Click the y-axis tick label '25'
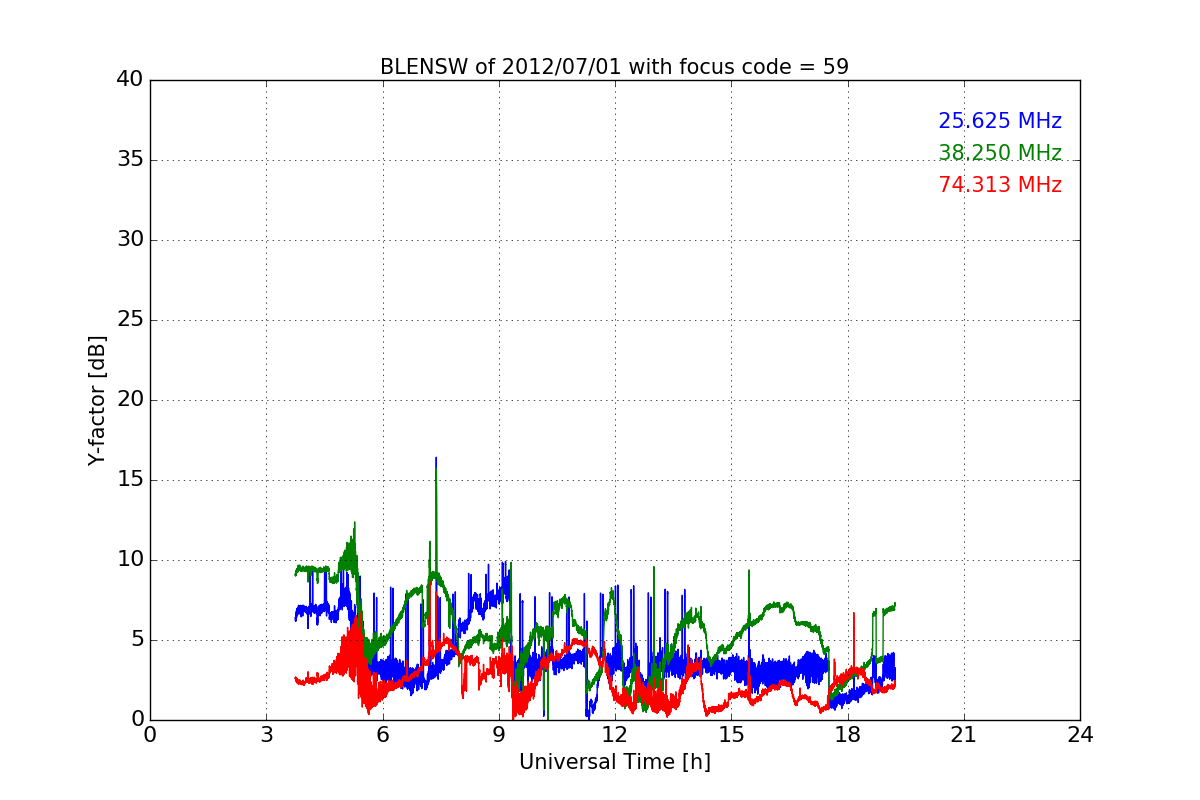Image resolution: width=1200 pixels, height=800 pixels. (x=130, y=320)
